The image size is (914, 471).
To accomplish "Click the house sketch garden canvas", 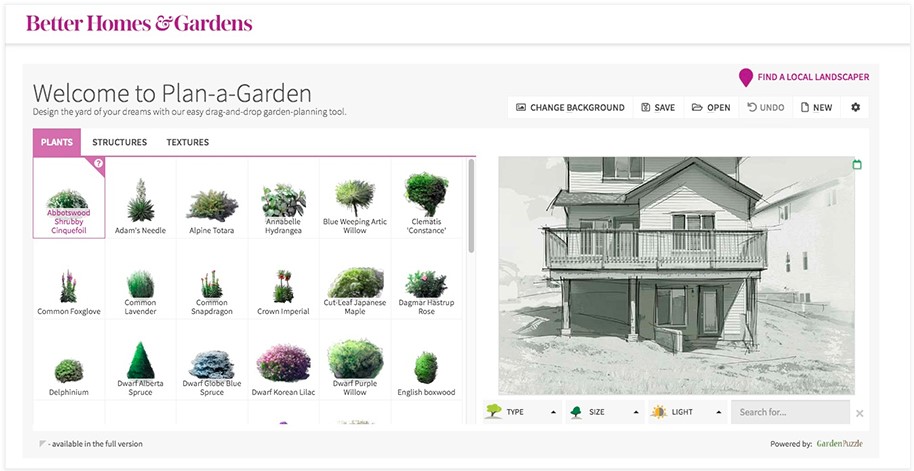I will (676, 276).
